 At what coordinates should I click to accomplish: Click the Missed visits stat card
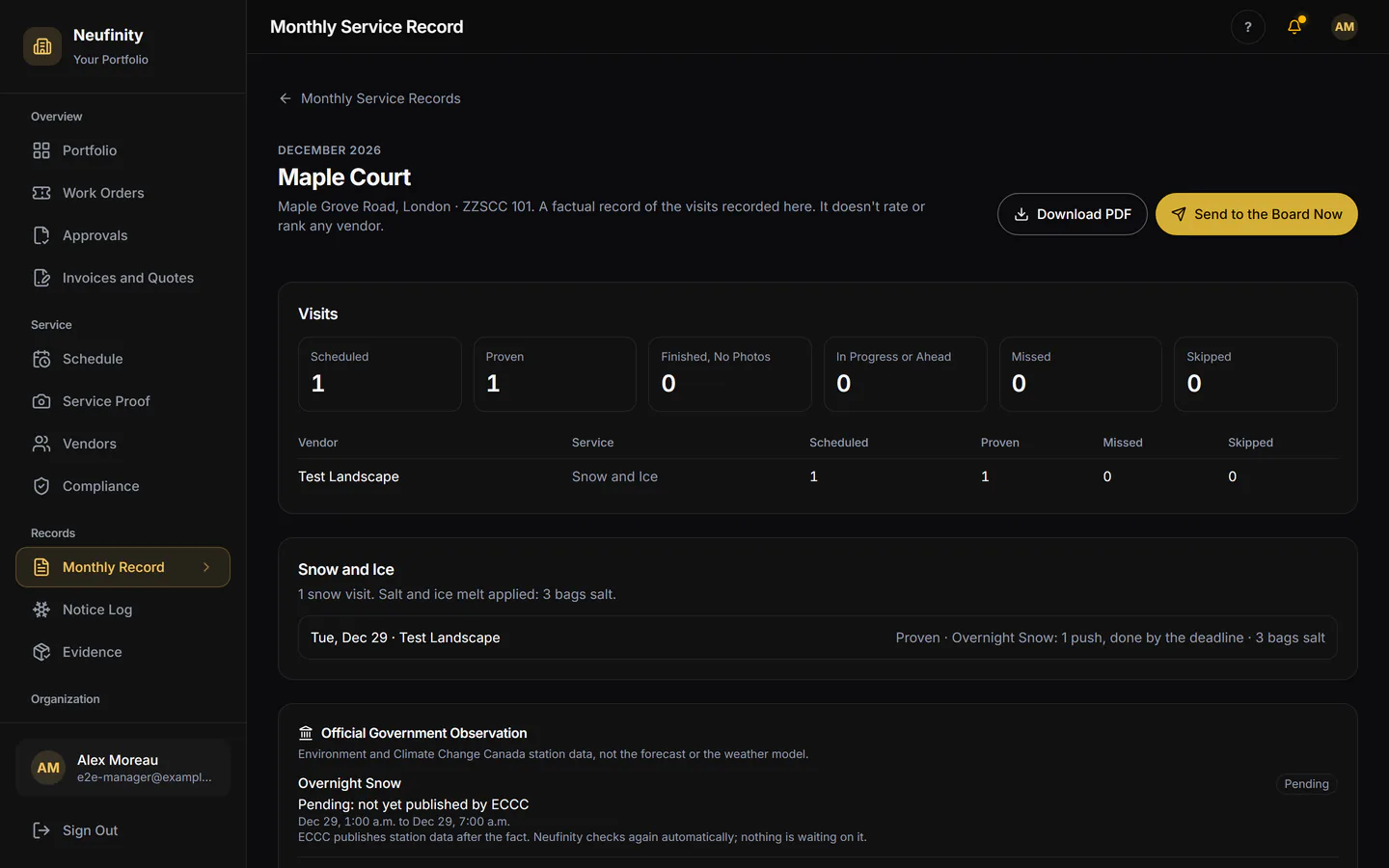click(1080, 374)
